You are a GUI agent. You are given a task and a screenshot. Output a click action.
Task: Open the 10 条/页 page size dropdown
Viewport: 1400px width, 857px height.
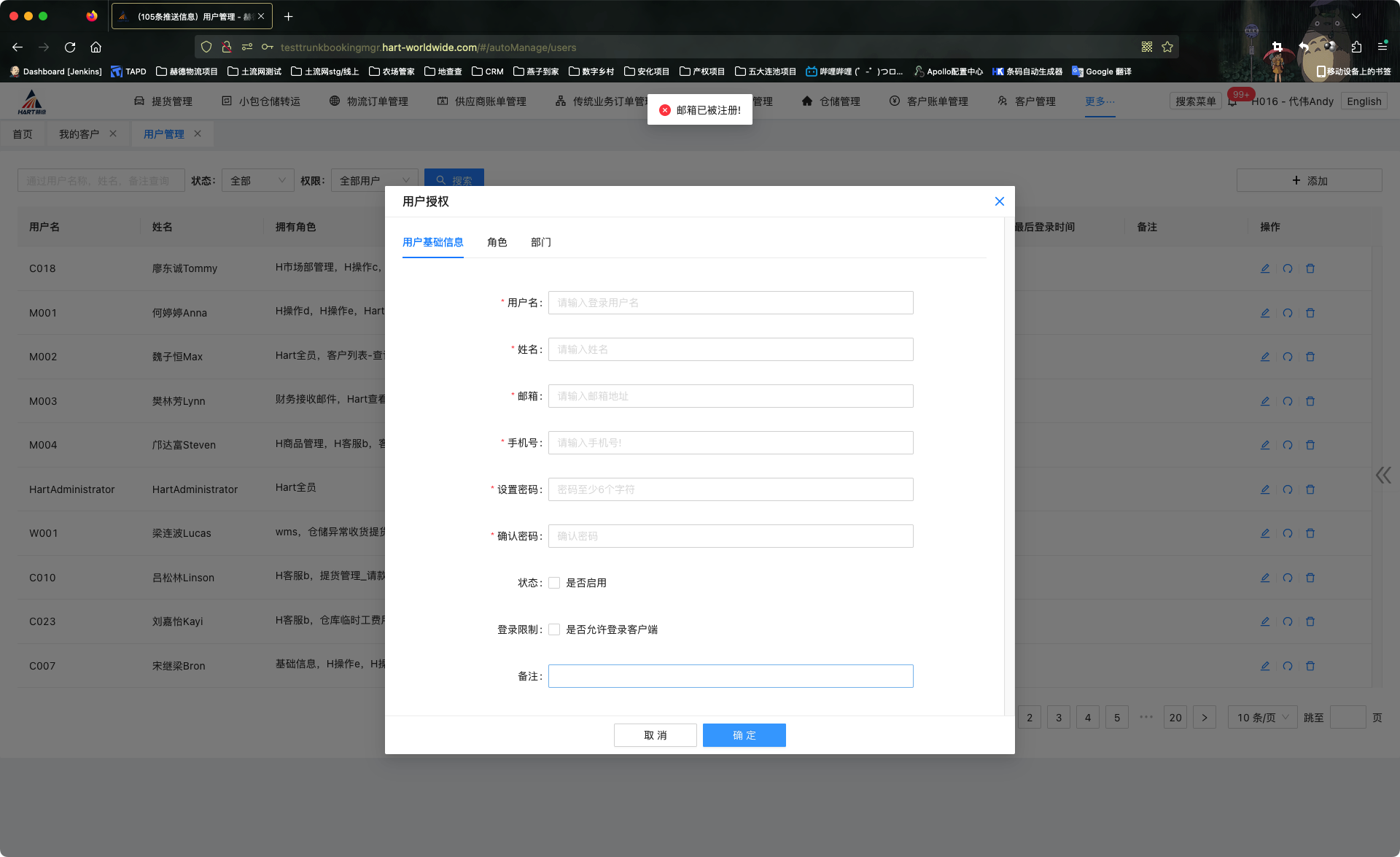pos(1262,718)
